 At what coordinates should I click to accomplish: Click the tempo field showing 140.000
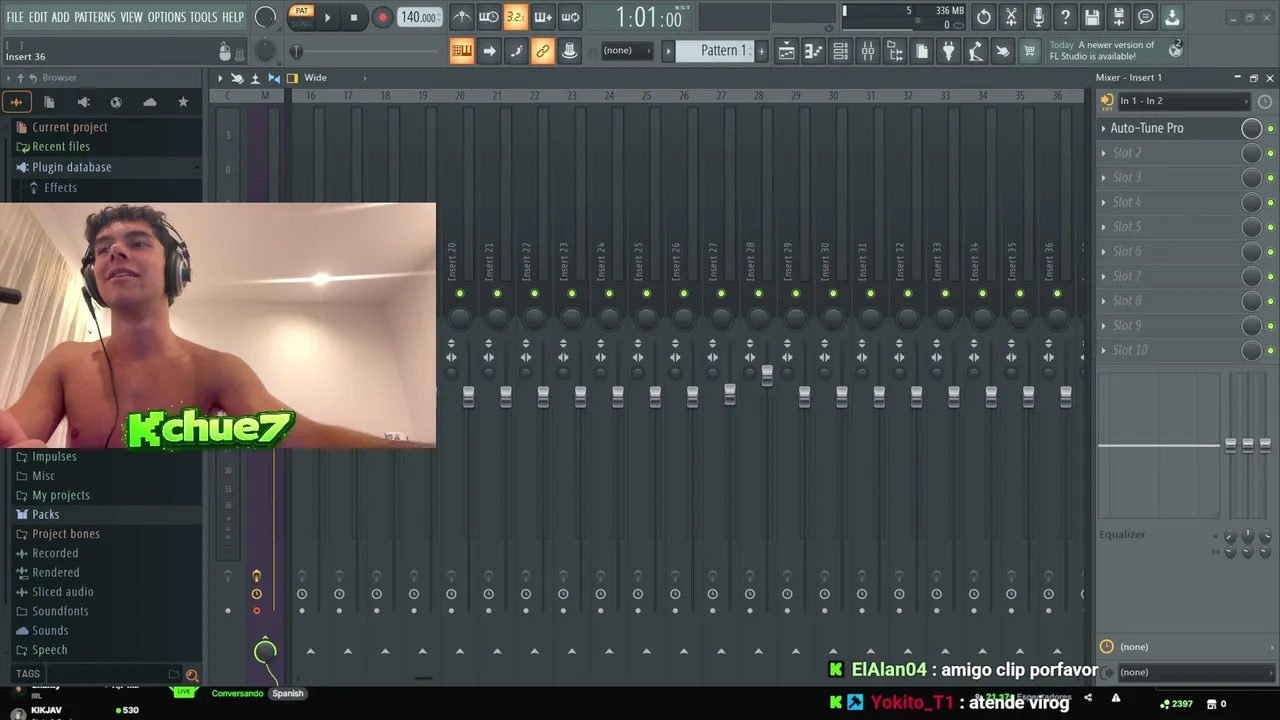[x=418, y=17]
